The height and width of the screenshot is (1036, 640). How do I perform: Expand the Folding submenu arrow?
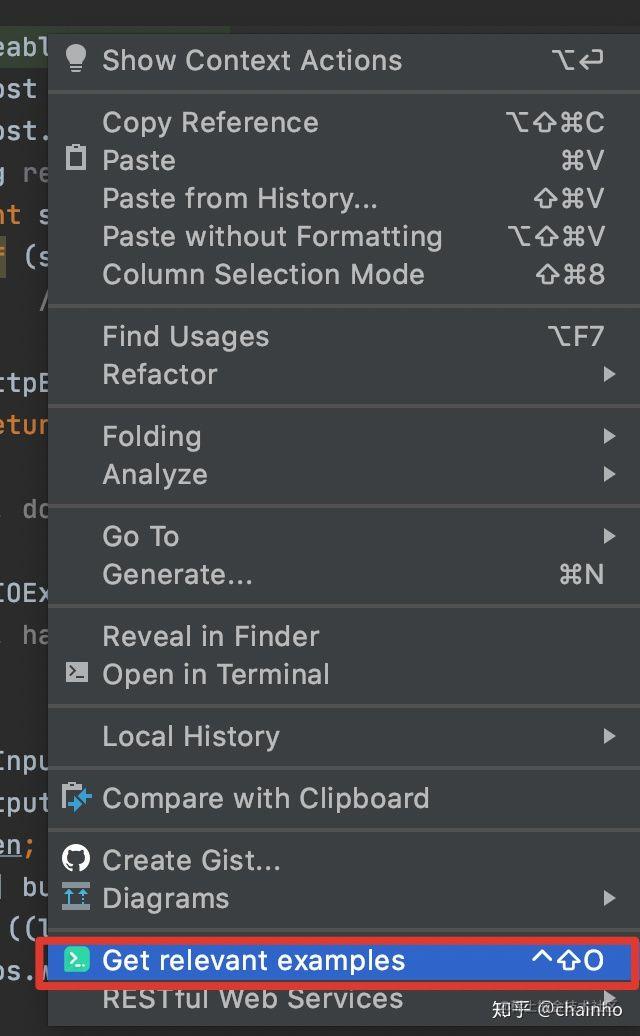(x=609, y=436)
